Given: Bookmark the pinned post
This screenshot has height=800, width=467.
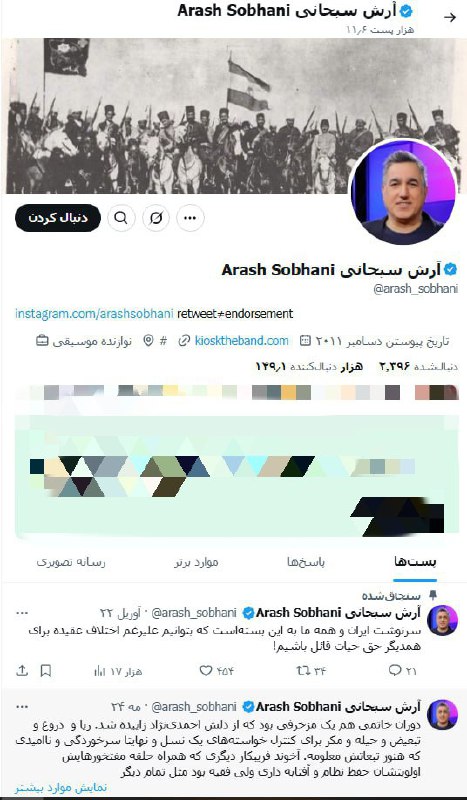Looking at the screenshot, I should click(x=46, y=670).
